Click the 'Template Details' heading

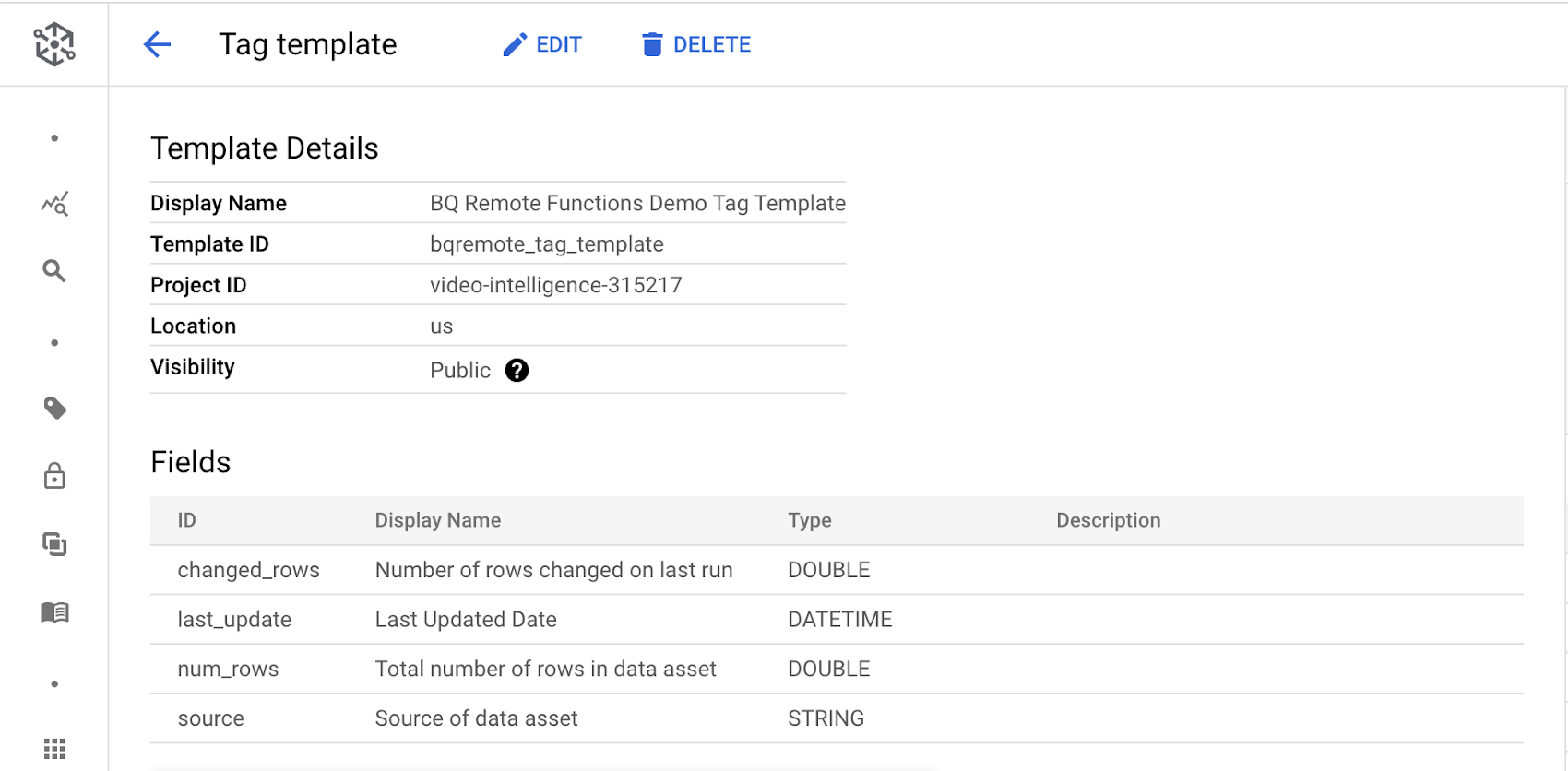click(x=264, y=148)
